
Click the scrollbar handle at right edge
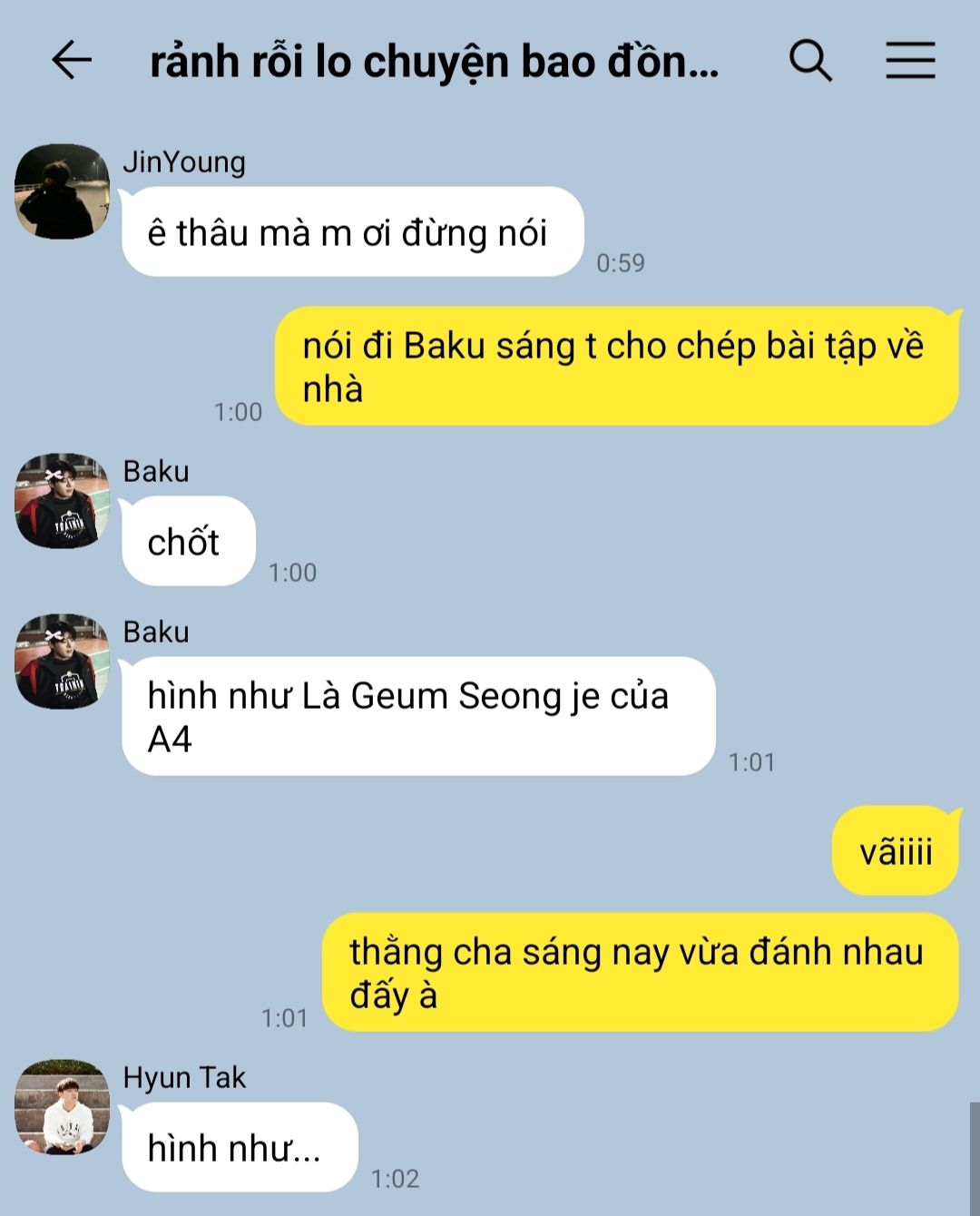tap(975, 1159)
